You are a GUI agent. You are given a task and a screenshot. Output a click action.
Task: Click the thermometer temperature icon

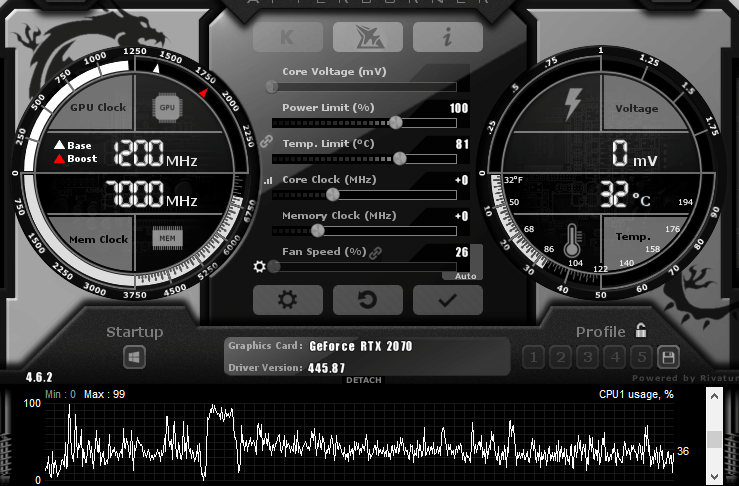[572, 240]
